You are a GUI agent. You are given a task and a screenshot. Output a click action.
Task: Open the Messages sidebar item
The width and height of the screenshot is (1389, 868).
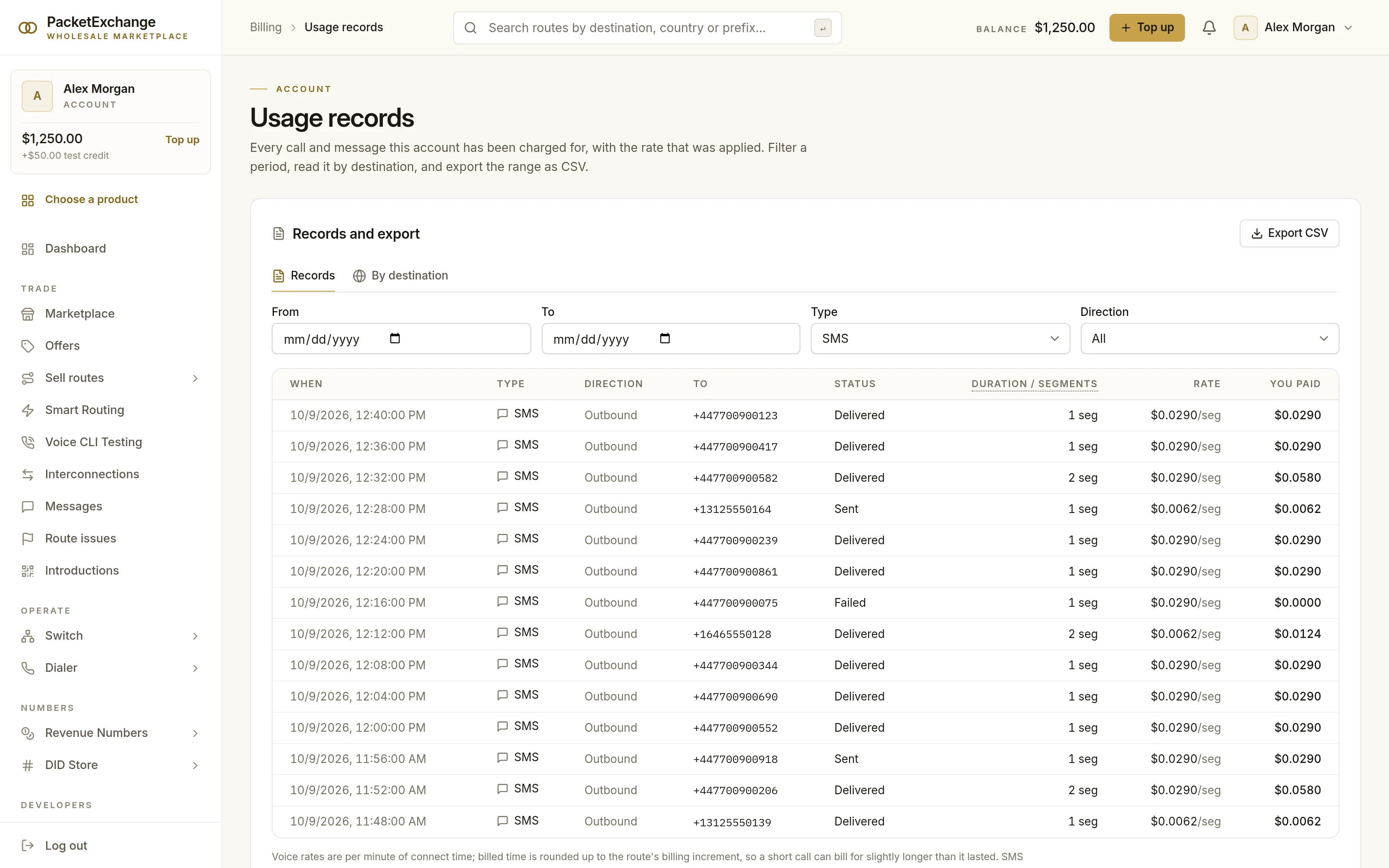110,506
